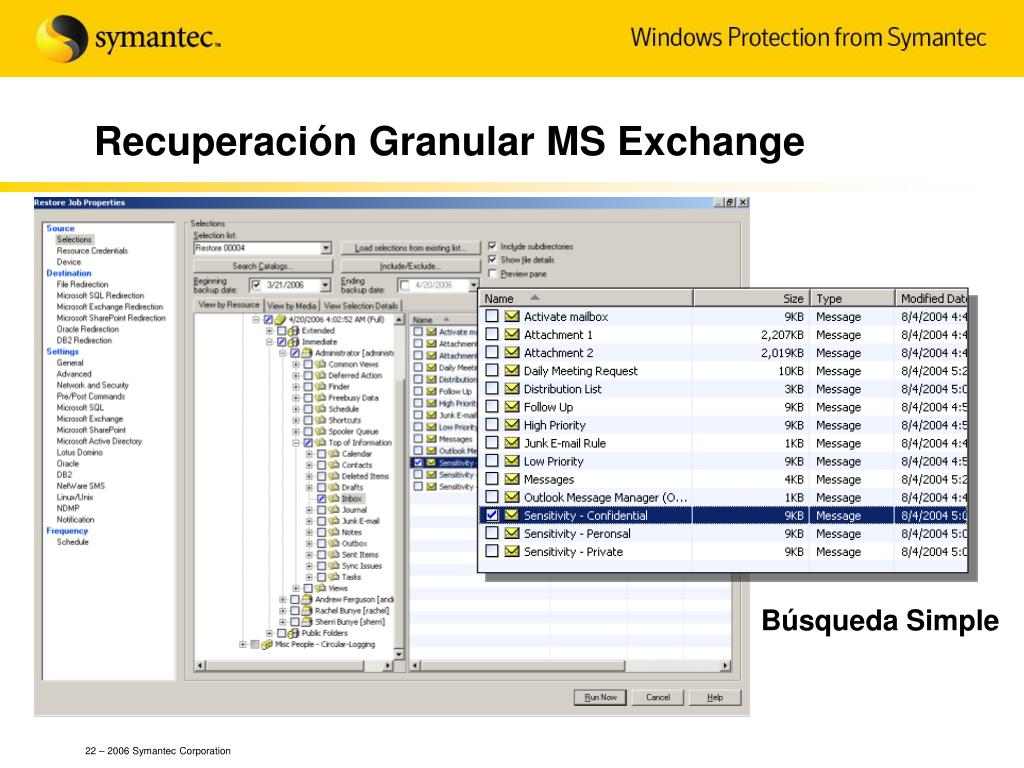The height and width of the screenshot is (768, 1024).
Task: Click envelope icon of Attachment 1 message
Action: coord(512,334)
